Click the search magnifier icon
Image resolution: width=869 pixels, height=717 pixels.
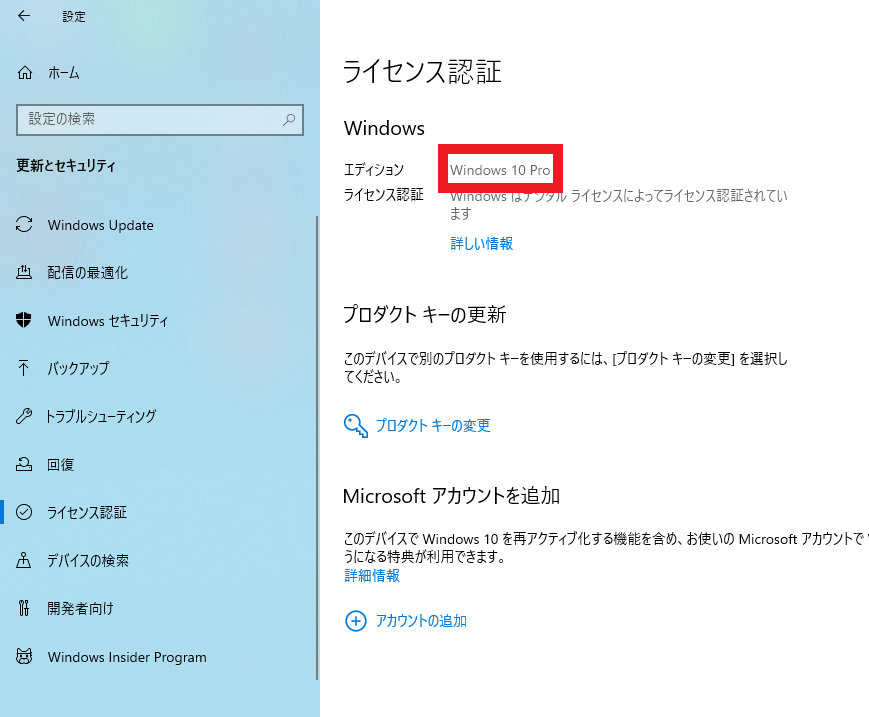[289, 119]
